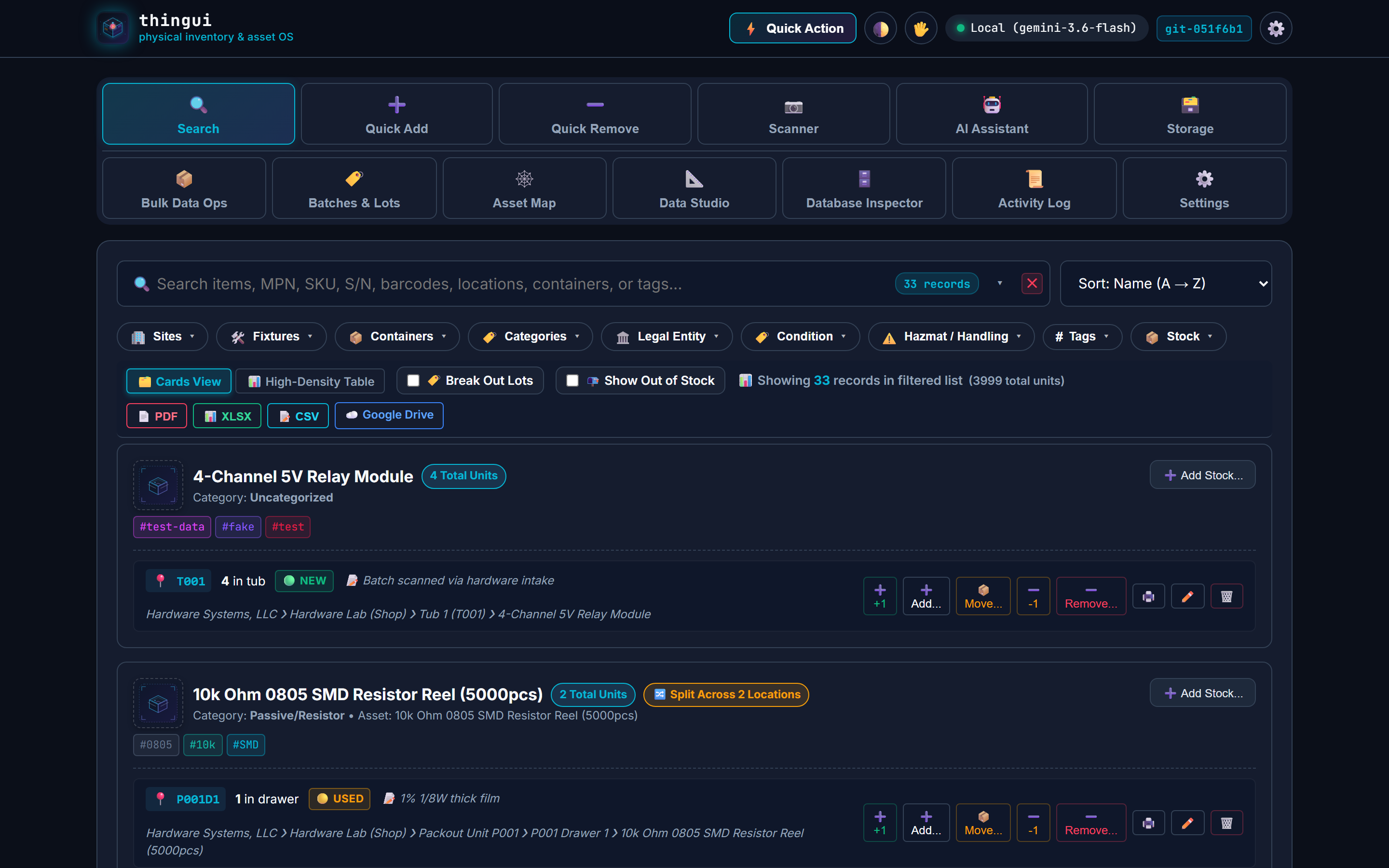Expand the Containers filter dropdown
The height and width of the screenshot is (868, 1389).
coord(397,337)
